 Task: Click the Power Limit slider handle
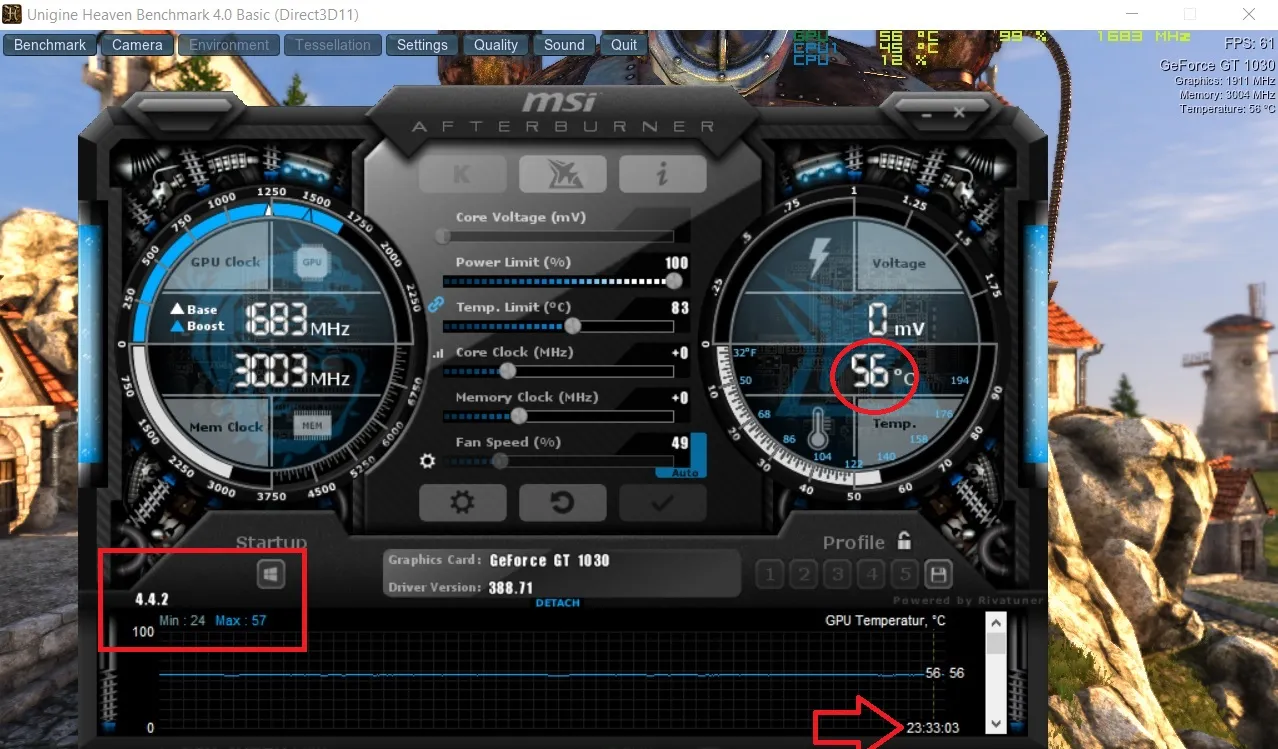[676, 281]
